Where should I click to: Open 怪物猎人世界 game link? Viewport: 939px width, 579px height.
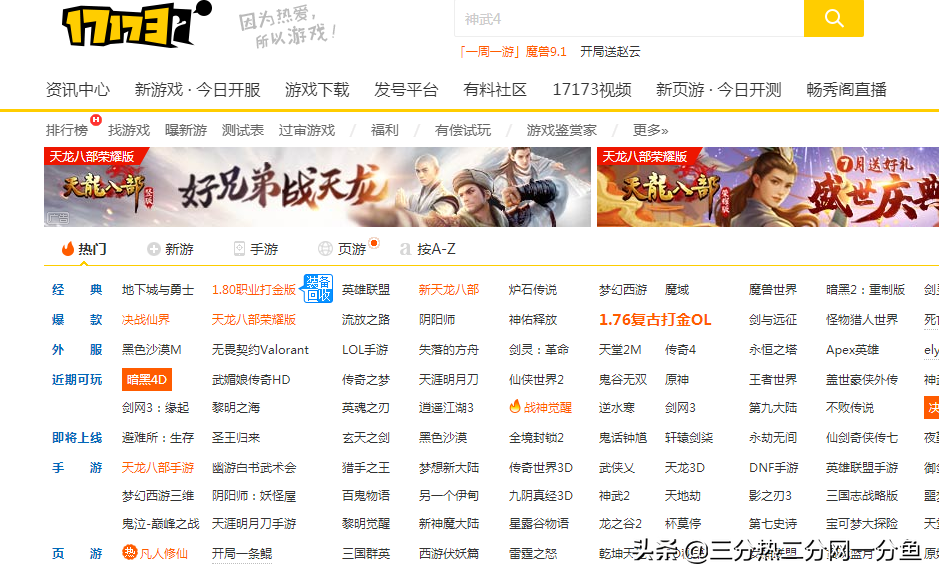[862, 320]
